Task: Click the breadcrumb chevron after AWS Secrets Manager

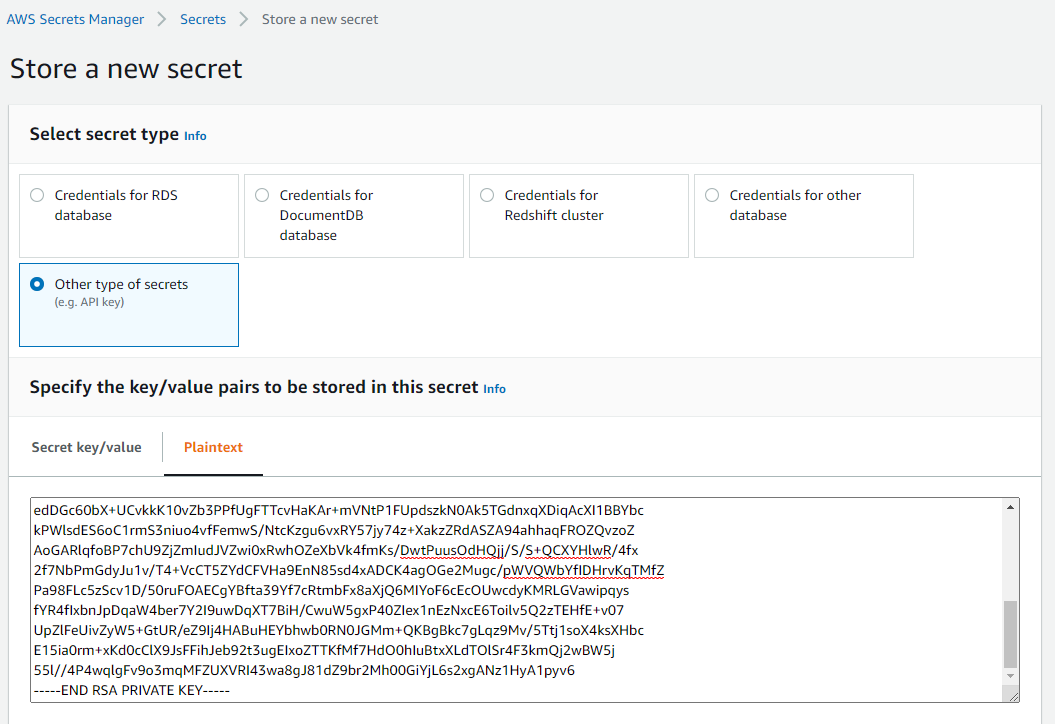Action: tap(161, 20)
